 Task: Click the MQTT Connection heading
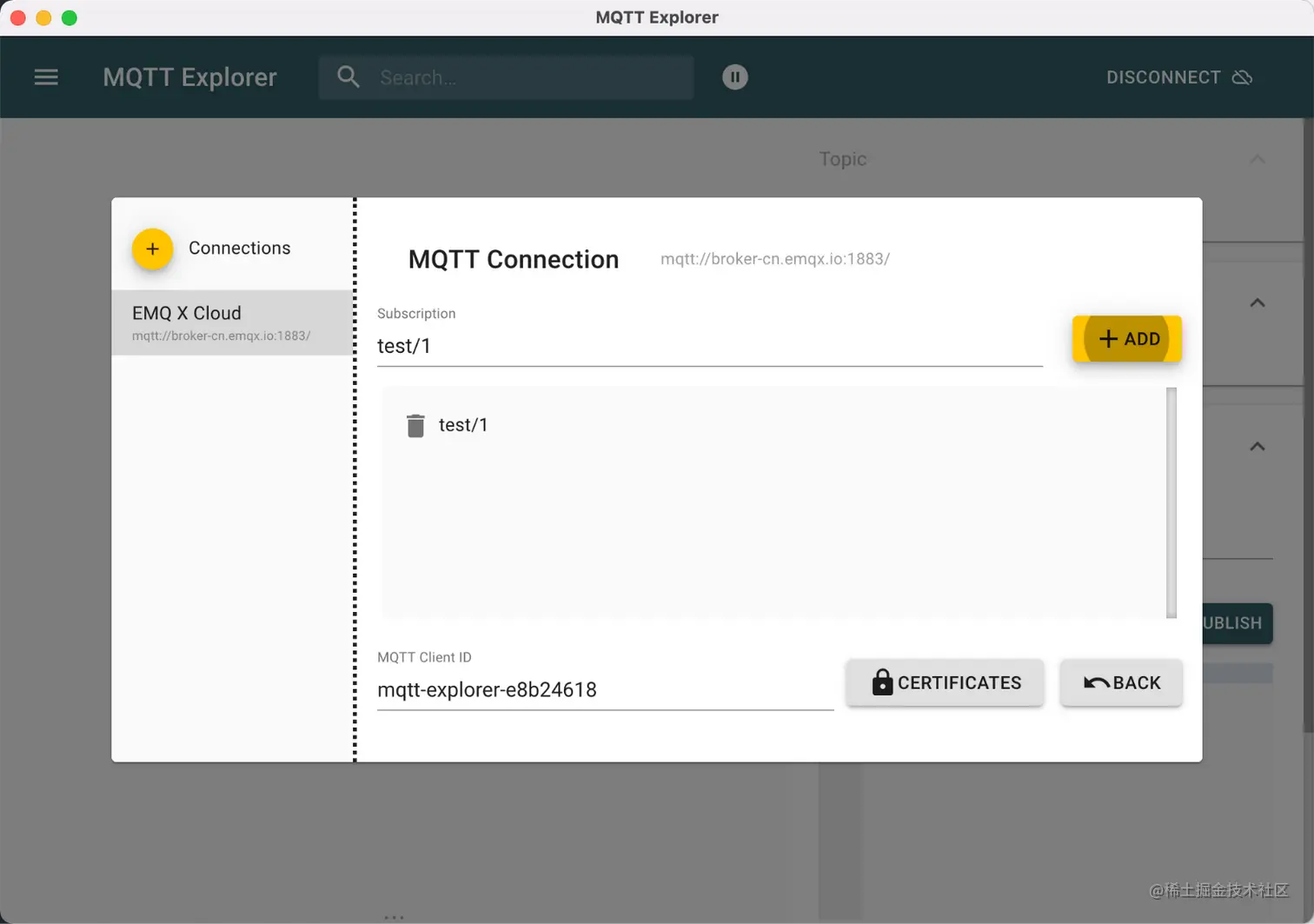pyautogui.click(x=514, y=260)
